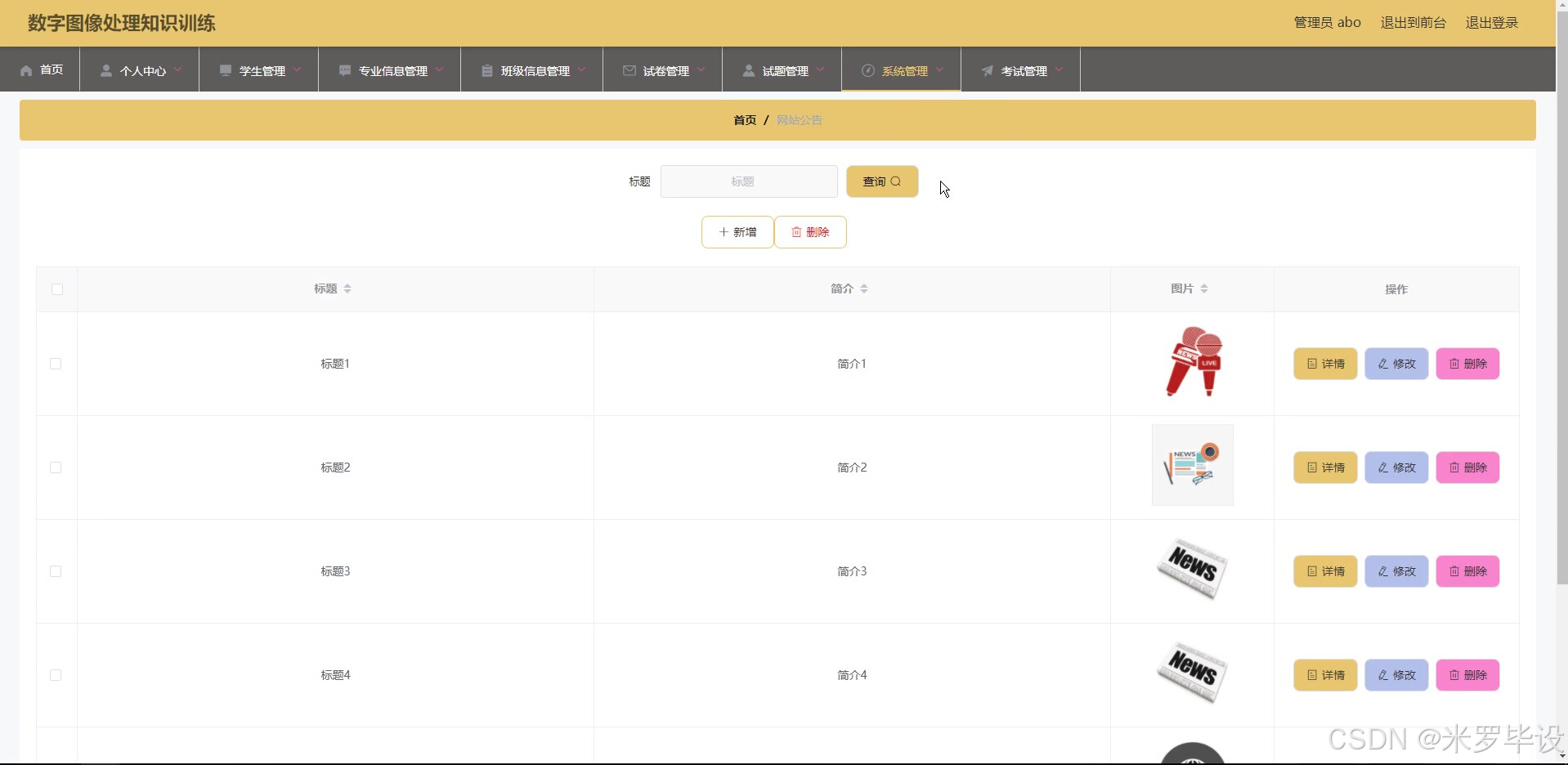Click the compass icon for 系统管理

pos(868,71)
